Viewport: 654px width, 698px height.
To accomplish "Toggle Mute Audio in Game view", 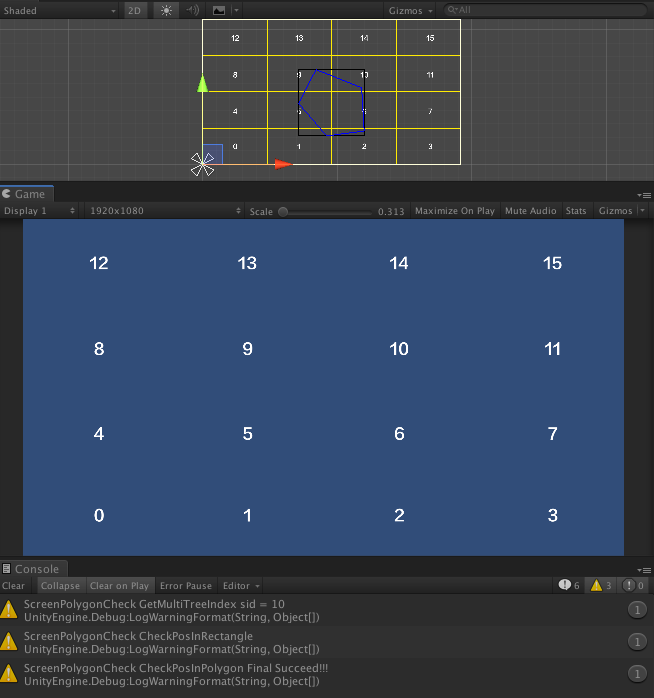I will click(x=531, y=211).
